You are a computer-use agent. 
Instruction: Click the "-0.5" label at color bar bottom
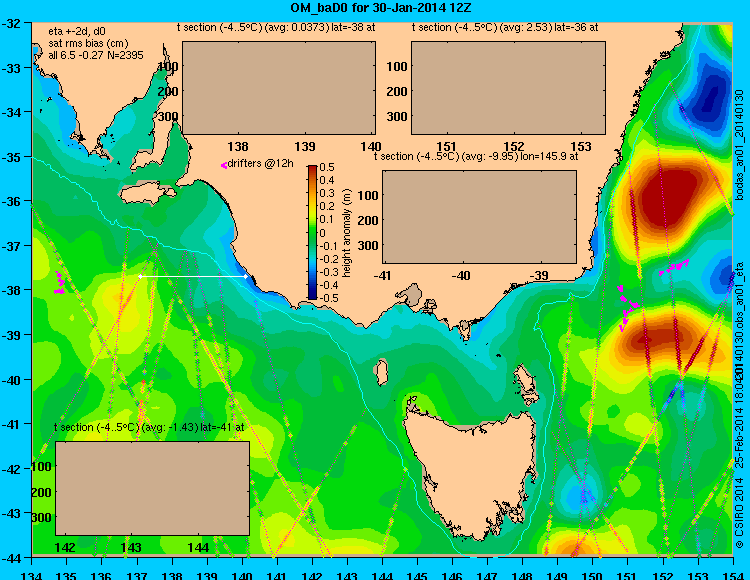tap(327, 298)
